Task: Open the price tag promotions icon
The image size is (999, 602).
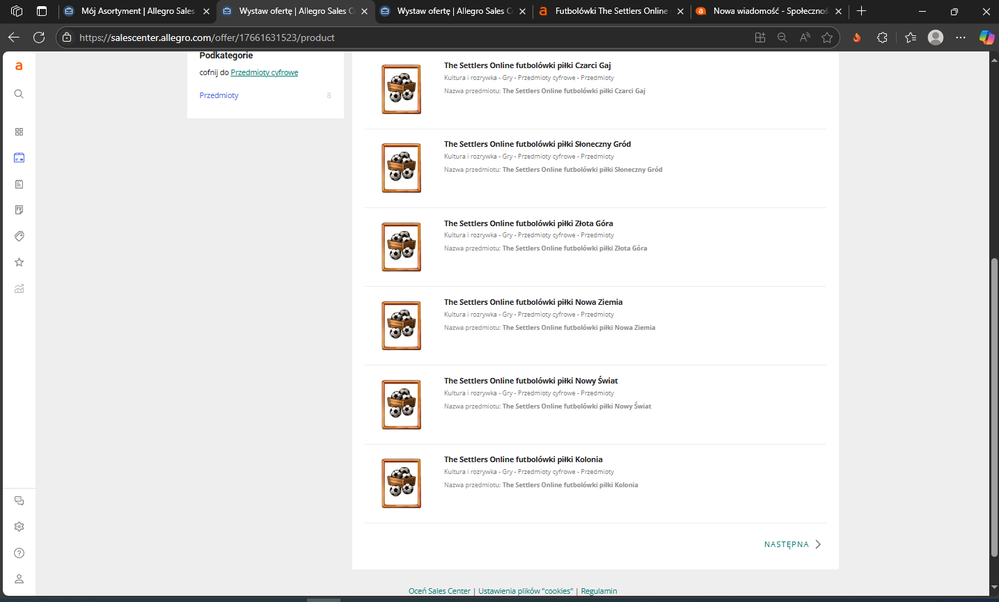Action: (x=19, y=236)
